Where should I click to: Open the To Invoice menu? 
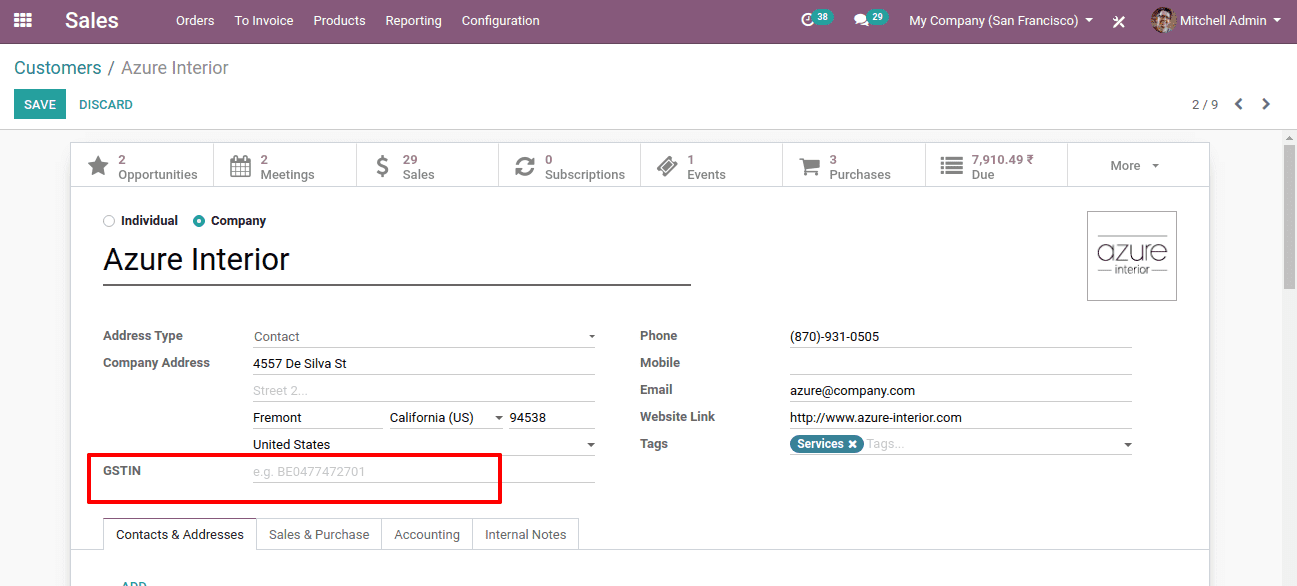point(264,20)
